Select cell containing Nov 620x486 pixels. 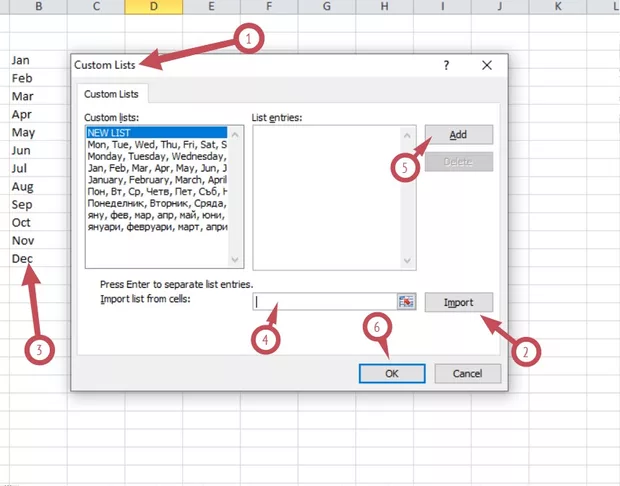38,240
